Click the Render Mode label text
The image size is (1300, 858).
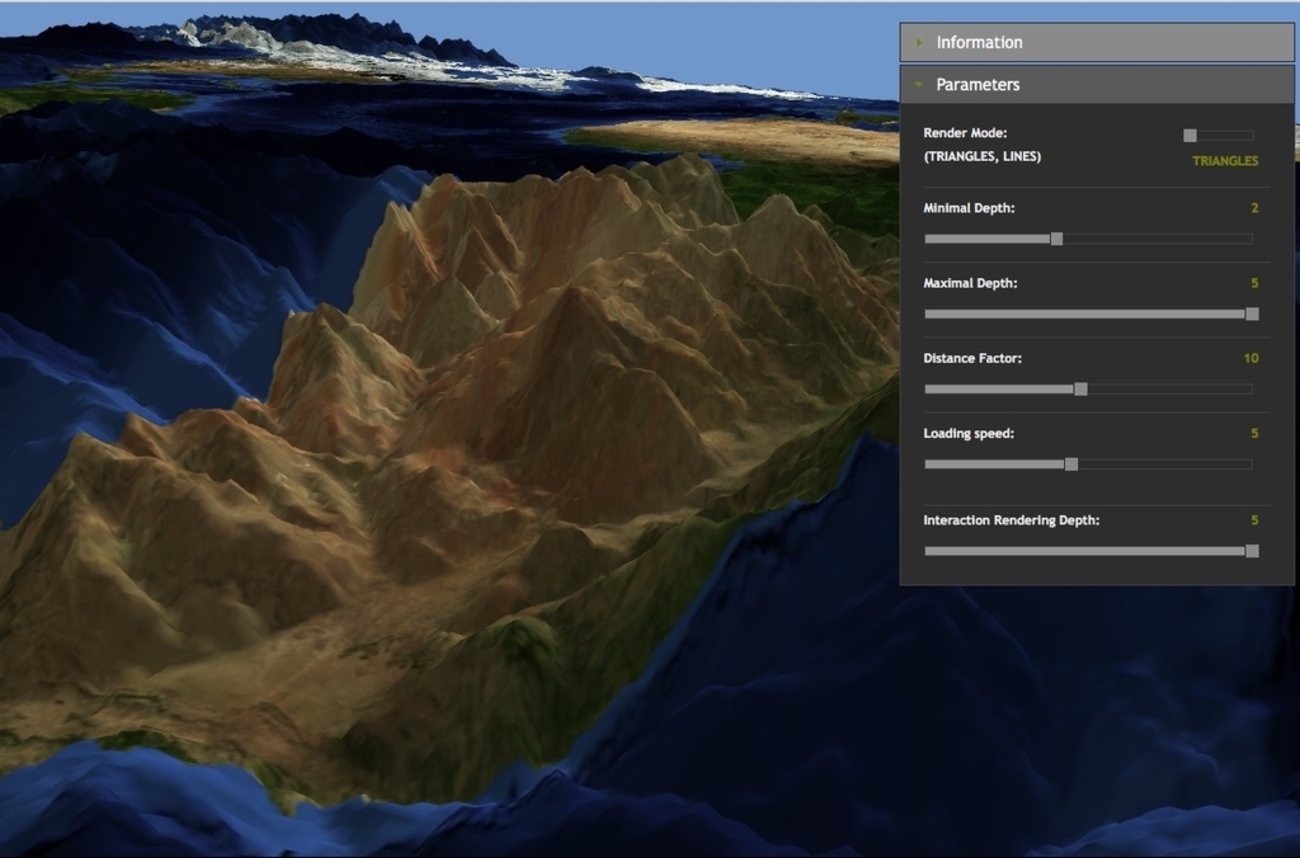tap(964, 133)
